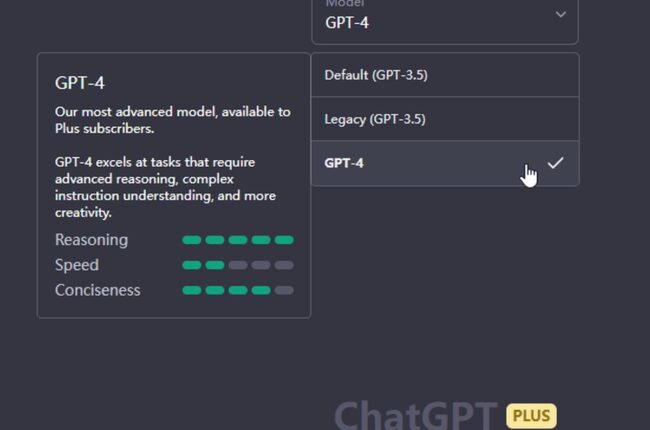Click the yellow PLUS badge
This screenshot has width=650, height=430.
[531, 416]
